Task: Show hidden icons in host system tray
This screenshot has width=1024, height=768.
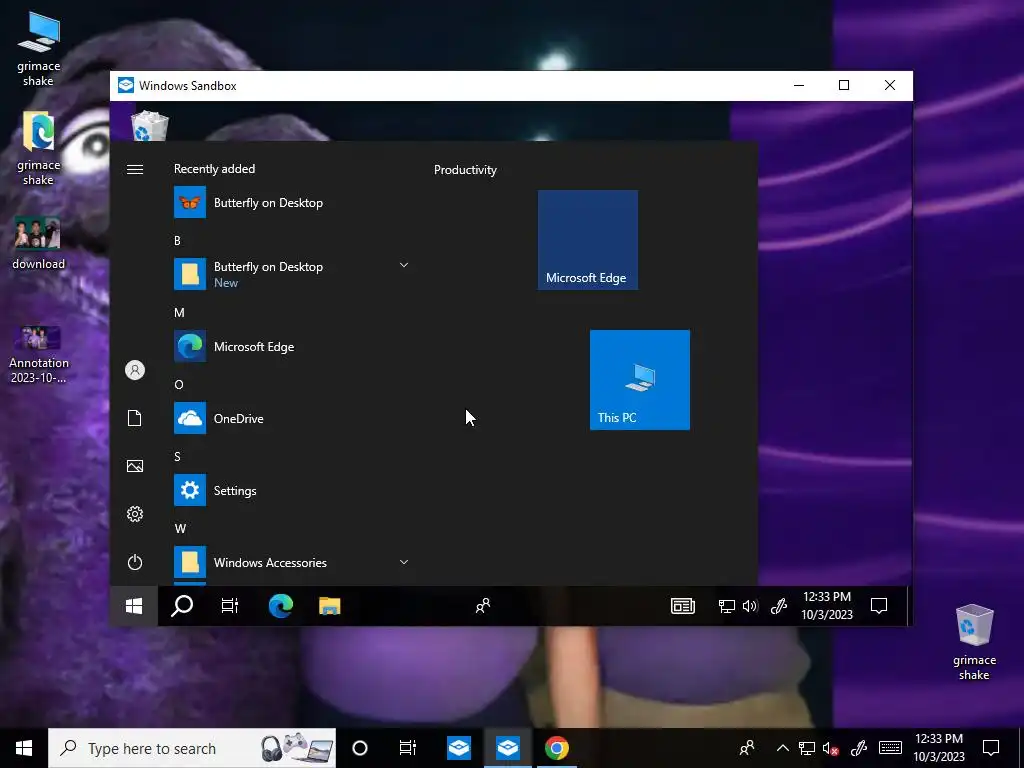Action: pos(783,748)
